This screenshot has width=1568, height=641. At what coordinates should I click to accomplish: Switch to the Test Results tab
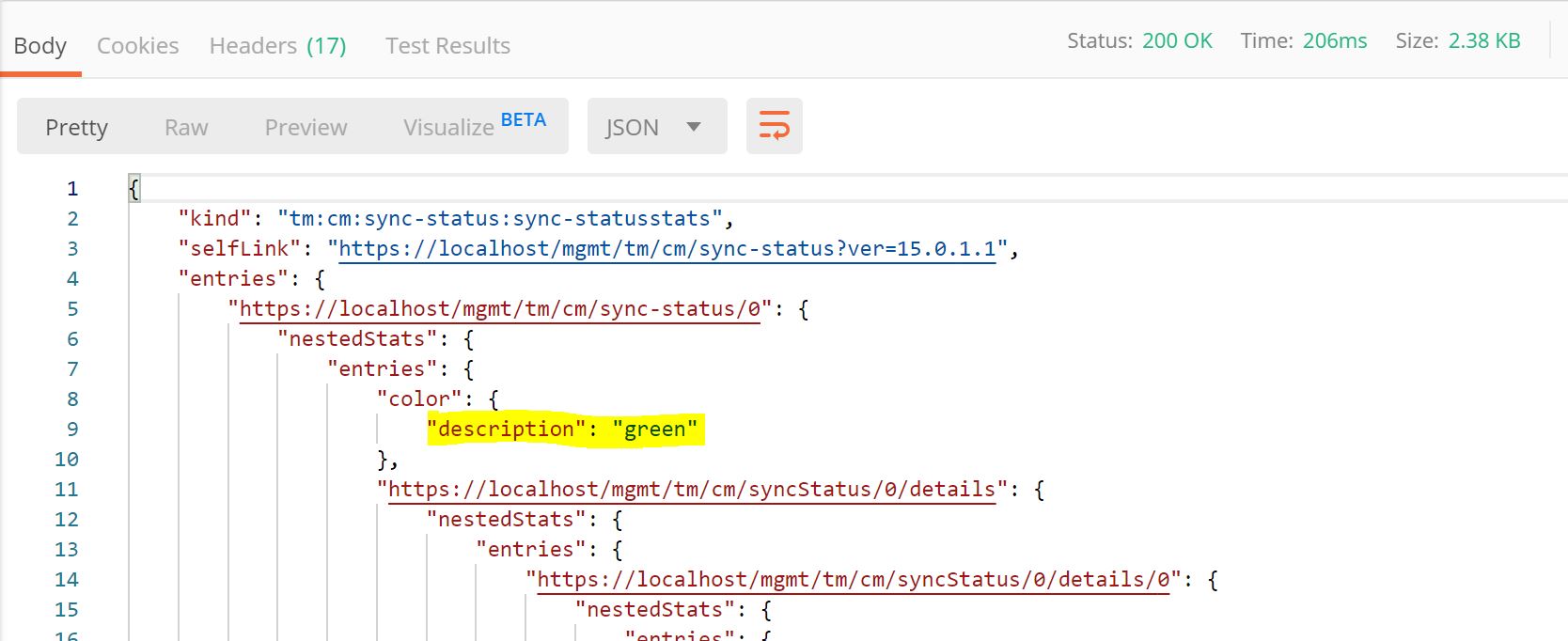(447, 45)
